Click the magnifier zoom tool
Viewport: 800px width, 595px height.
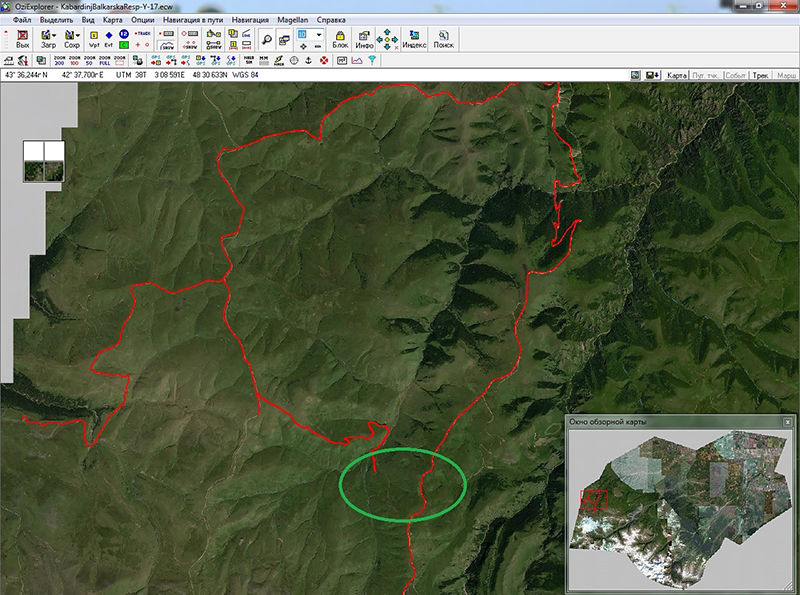(266, 39)
